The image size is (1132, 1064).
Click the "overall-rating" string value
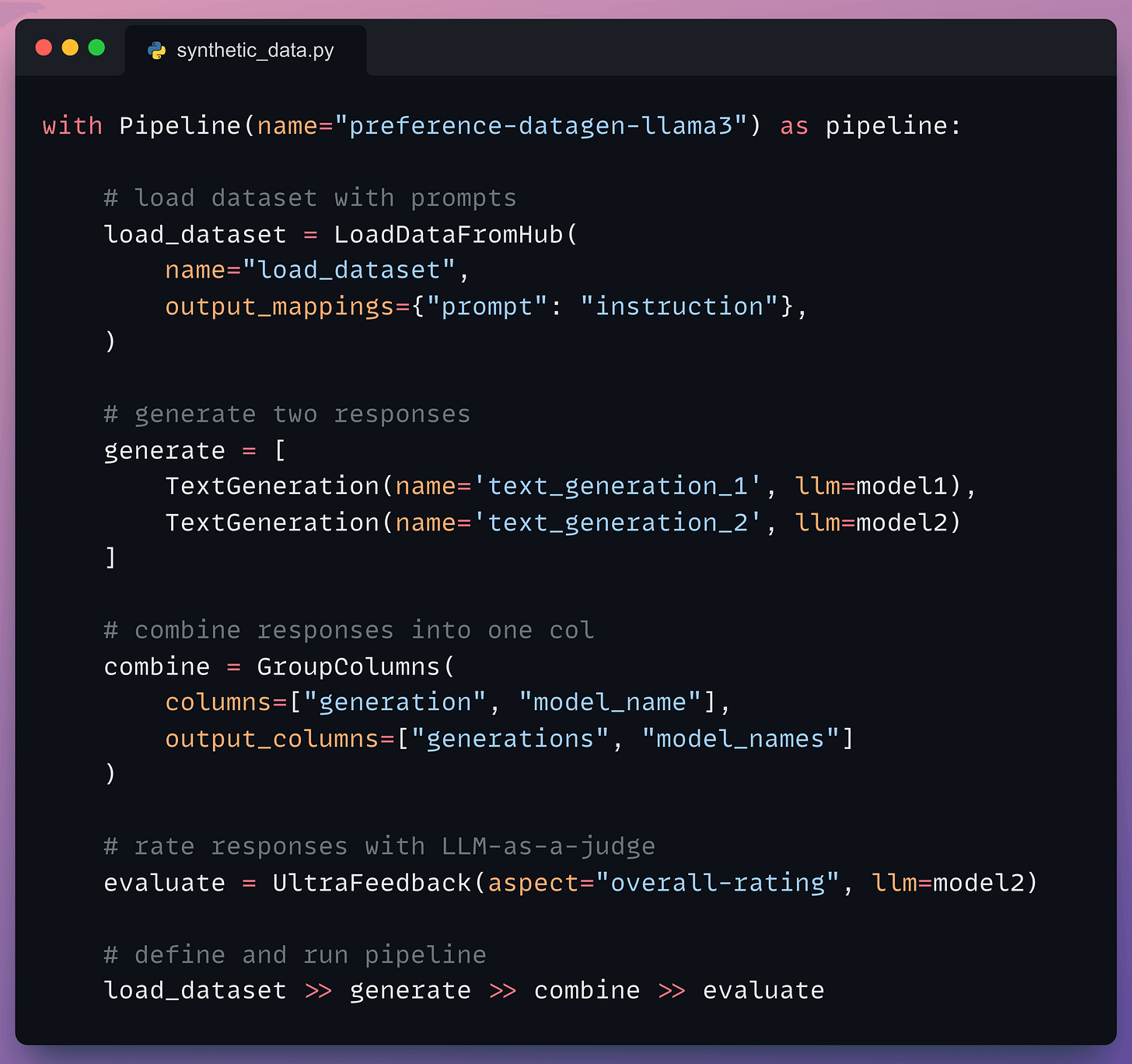717,883
